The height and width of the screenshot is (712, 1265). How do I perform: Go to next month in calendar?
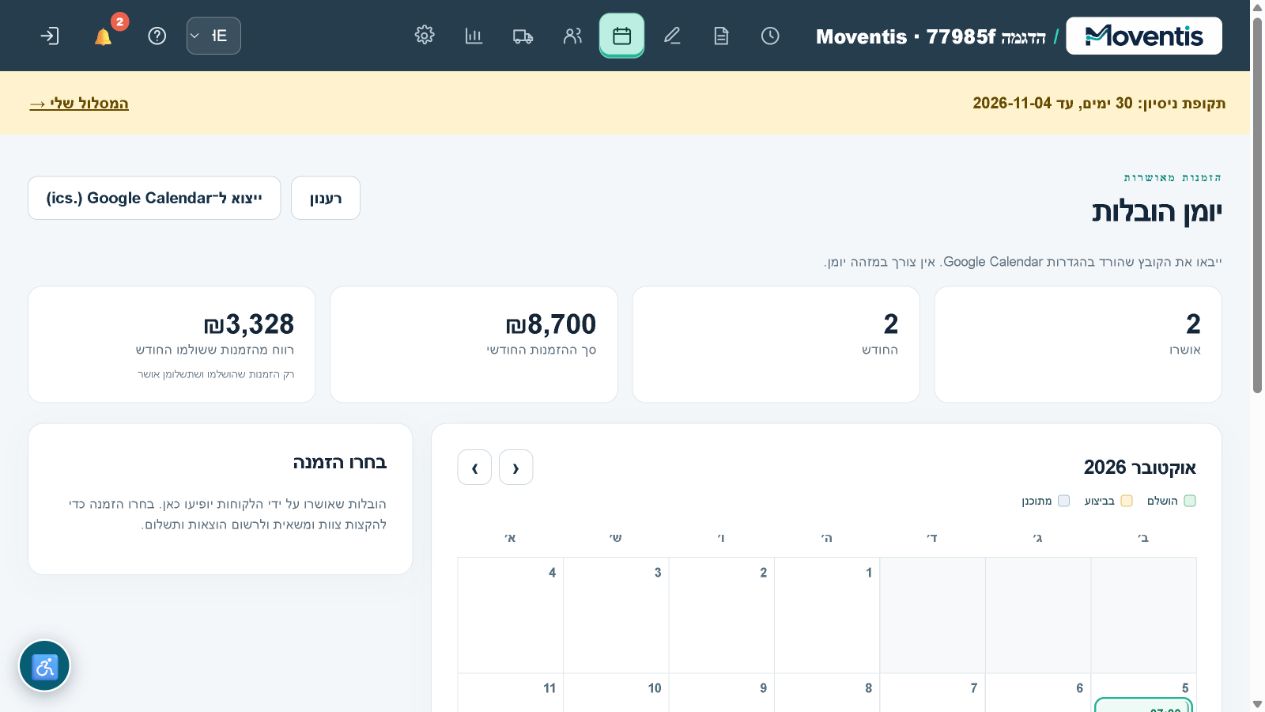[x=475, y=467]
